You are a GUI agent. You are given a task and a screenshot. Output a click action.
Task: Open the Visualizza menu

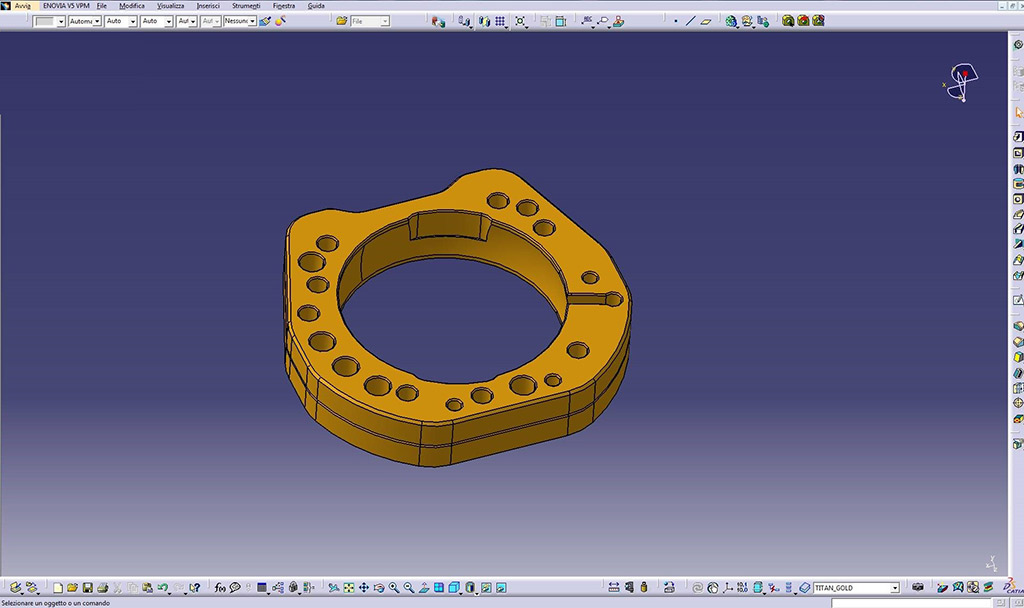pos(170,5)
